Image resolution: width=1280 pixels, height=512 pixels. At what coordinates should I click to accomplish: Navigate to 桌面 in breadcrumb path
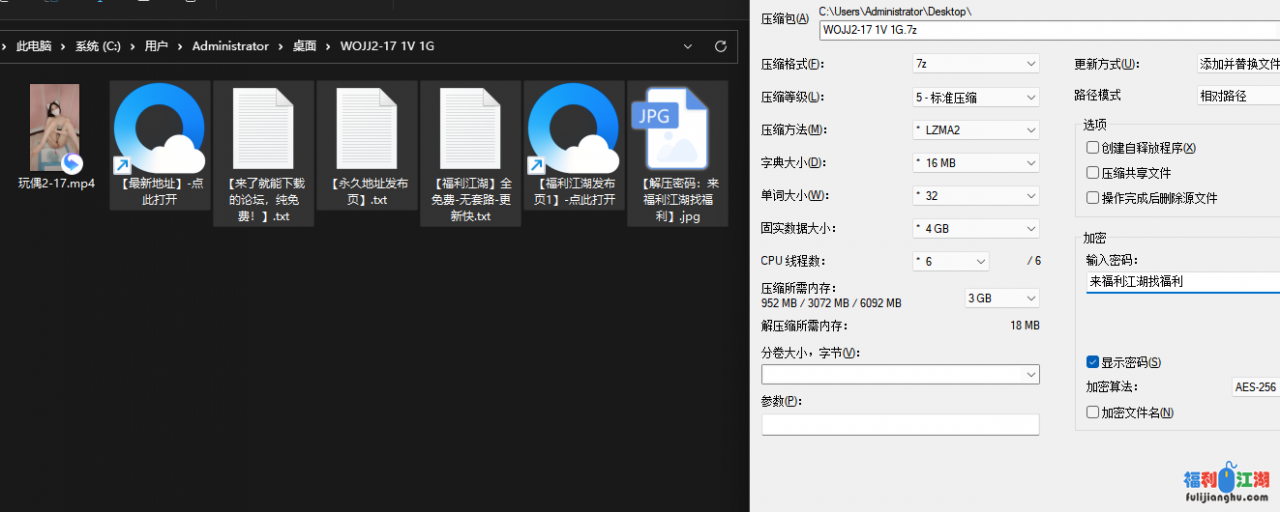coord(304,46)
